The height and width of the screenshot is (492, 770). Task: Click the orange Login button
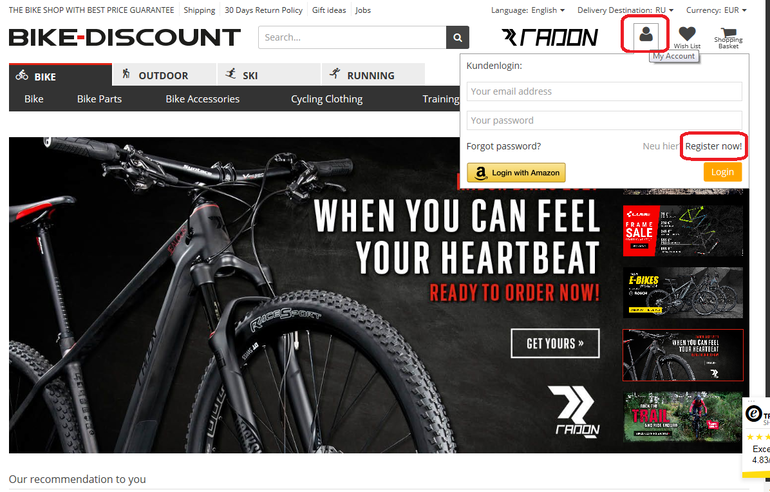[722, 172]
